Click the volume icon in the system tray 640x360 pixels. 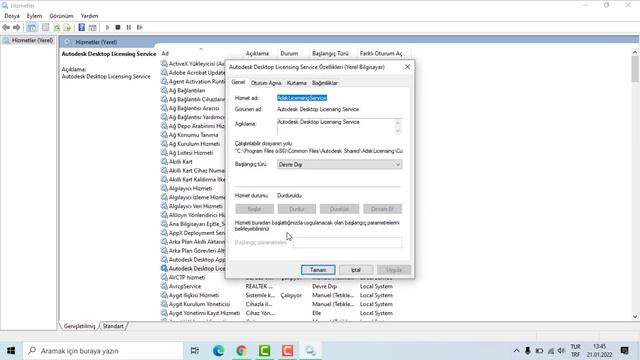pyautogui.click(x=562, y=351)
